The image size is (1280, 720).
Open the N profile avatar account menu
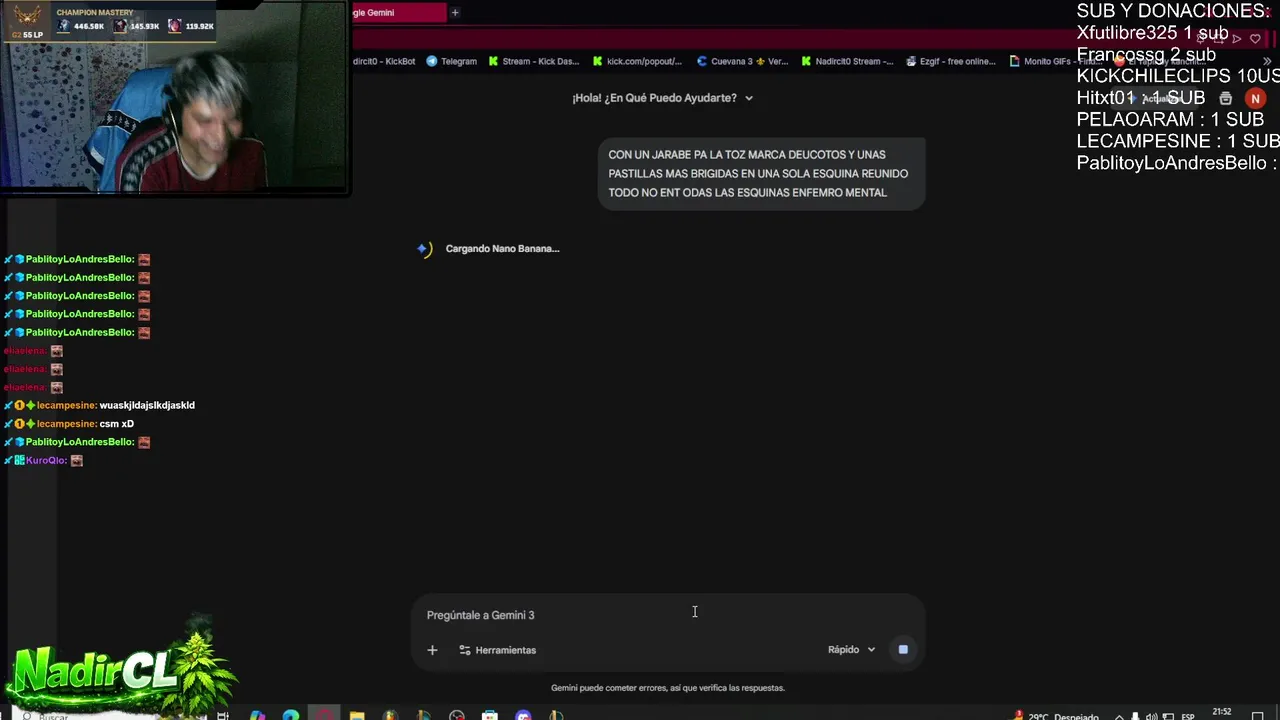tap(1255, 99)
